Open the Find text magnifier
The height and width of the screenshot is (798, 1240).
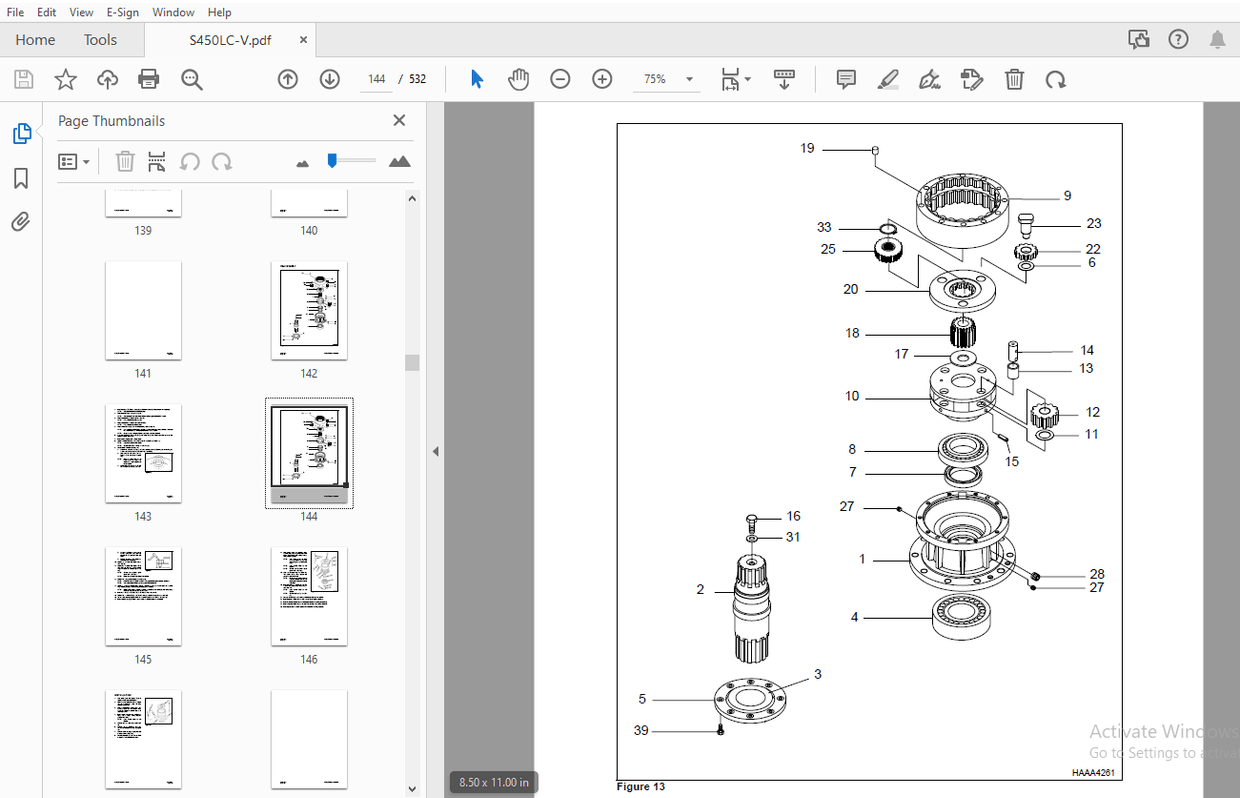pyautogui.click(x=192, y=79)
